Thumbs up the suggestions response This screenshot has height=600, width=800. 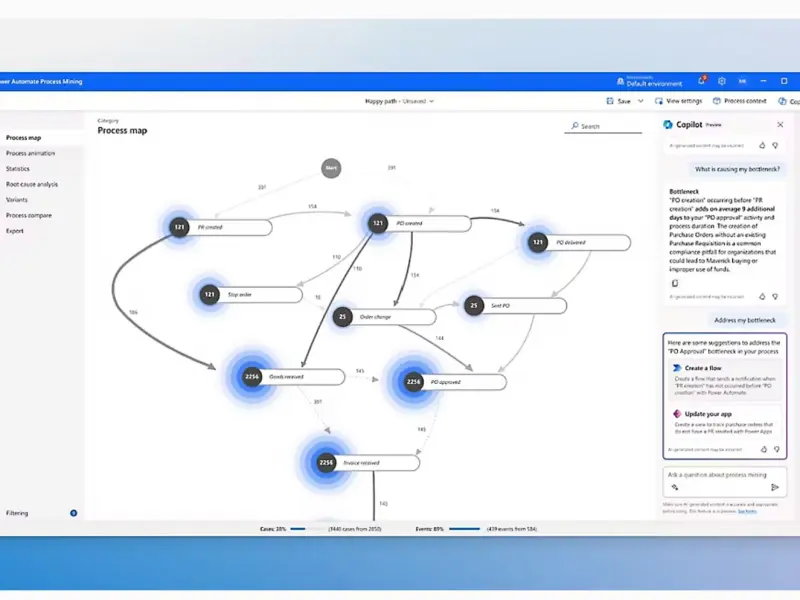tap(762, 450)
